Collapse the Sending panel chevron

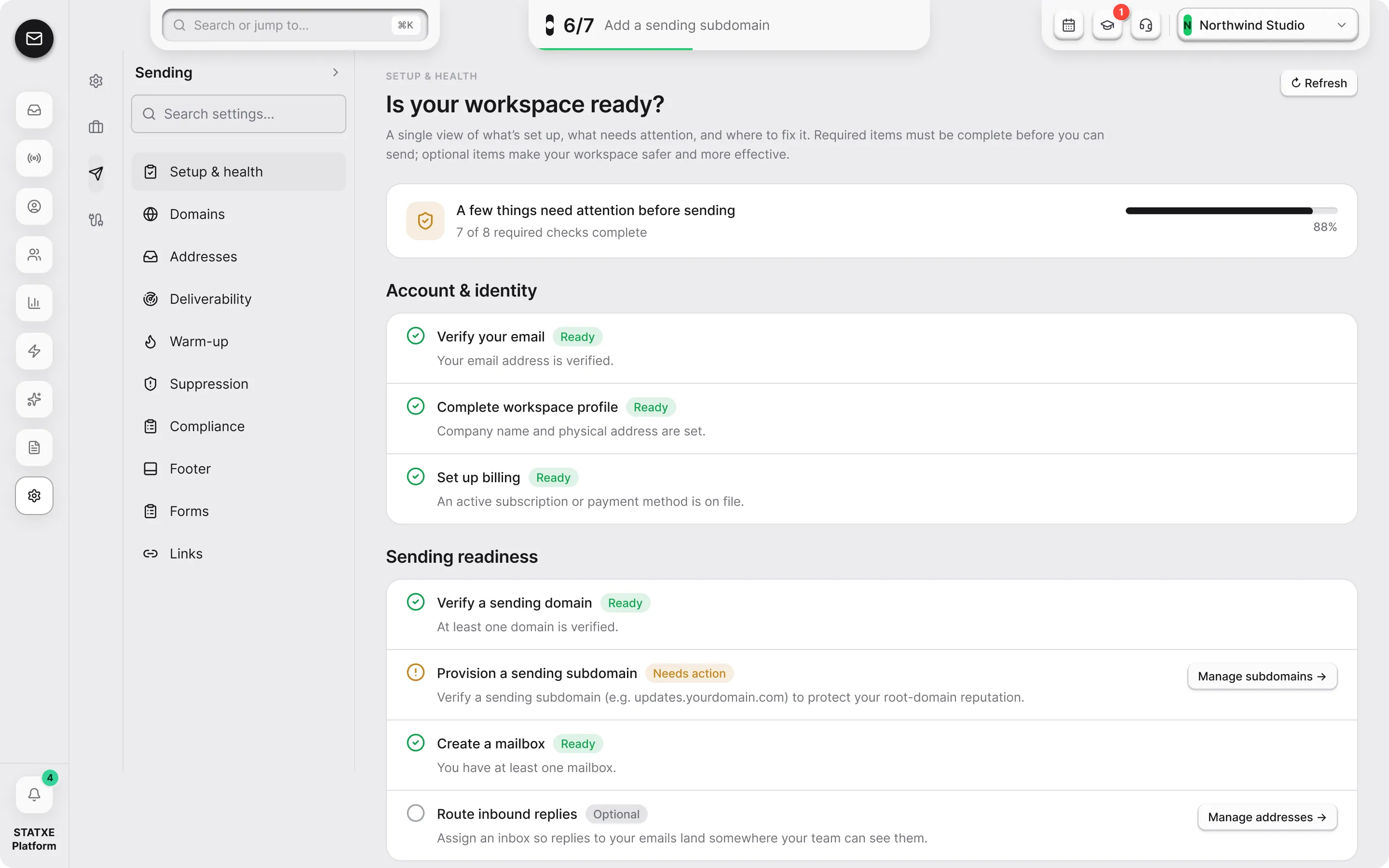click(x=336, y=72)
